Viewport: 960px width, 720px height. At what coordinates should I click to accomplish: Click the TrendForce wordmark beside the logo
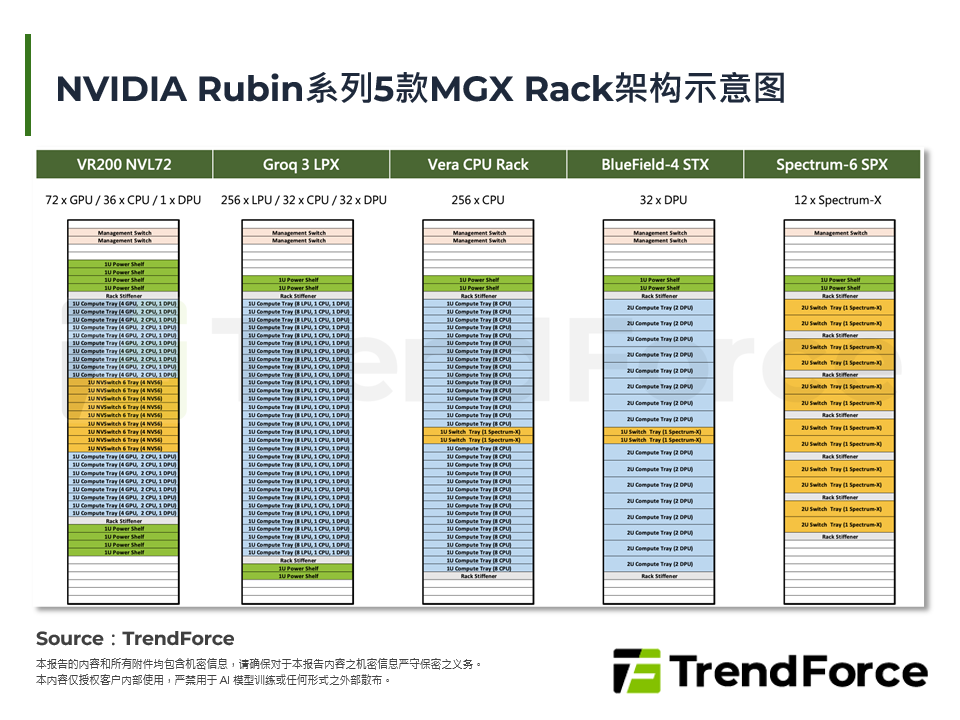point(798,672)
